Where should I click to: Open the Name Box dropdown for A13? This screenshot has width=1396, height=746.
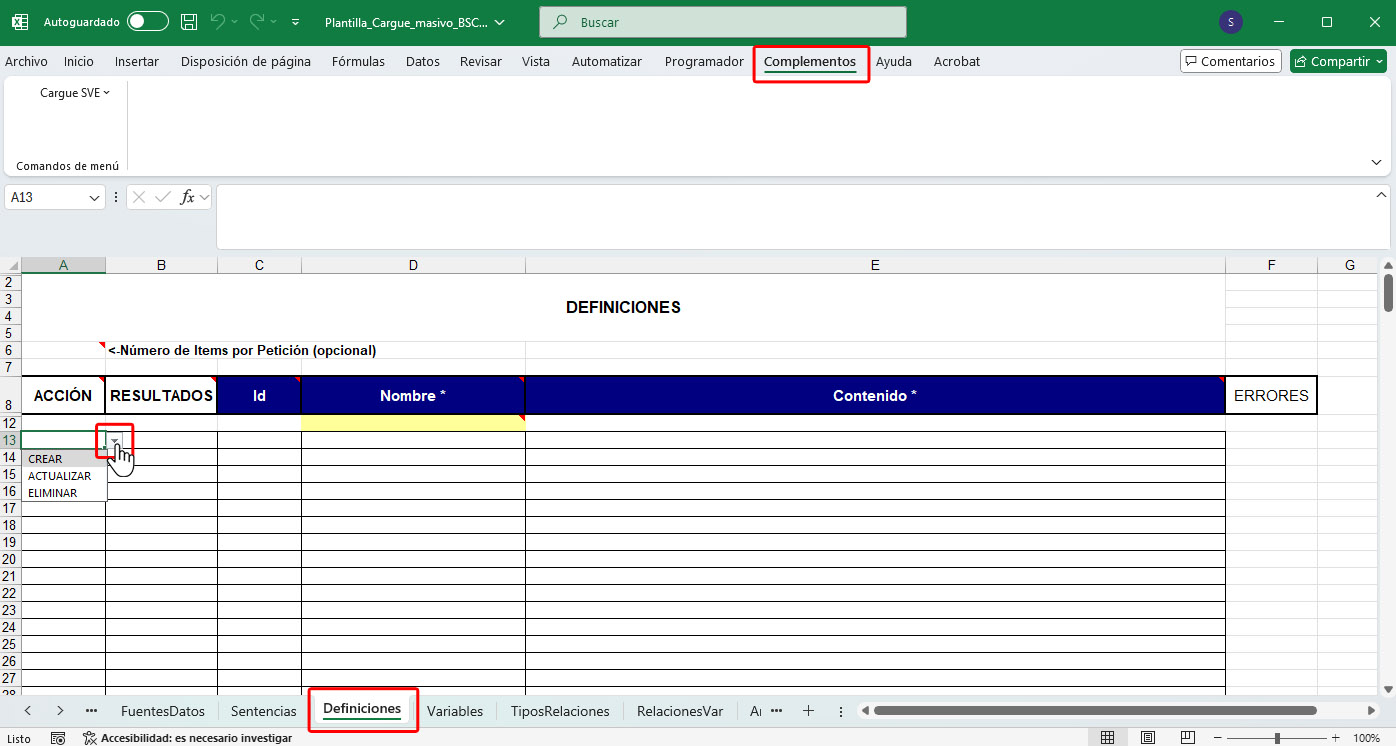coord(96,198)
